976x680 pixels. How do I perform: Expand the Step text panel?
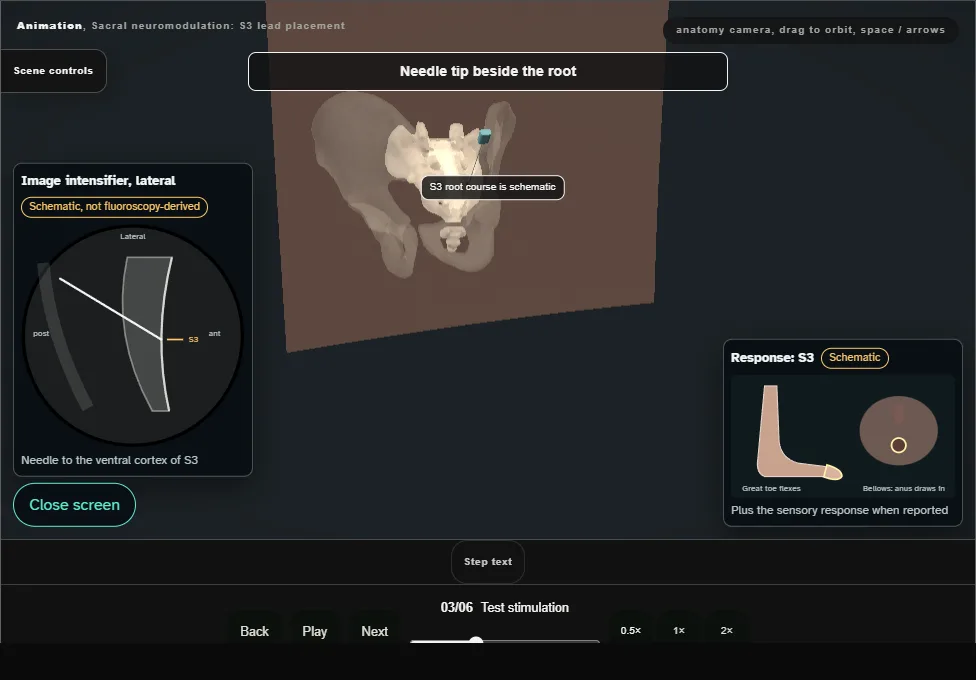click(x=488, y=562)
